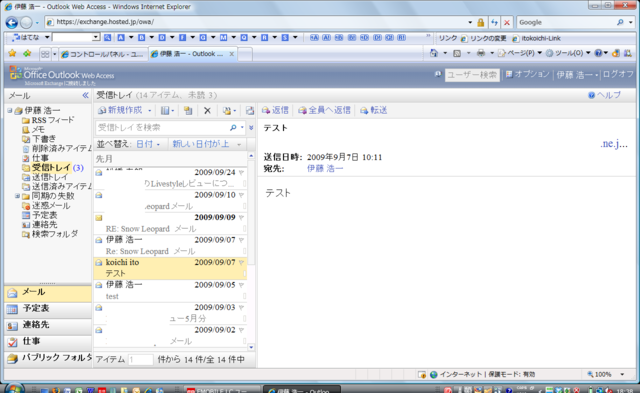Click 返信 reply button
640x393 pixels.
coord(275,111)
